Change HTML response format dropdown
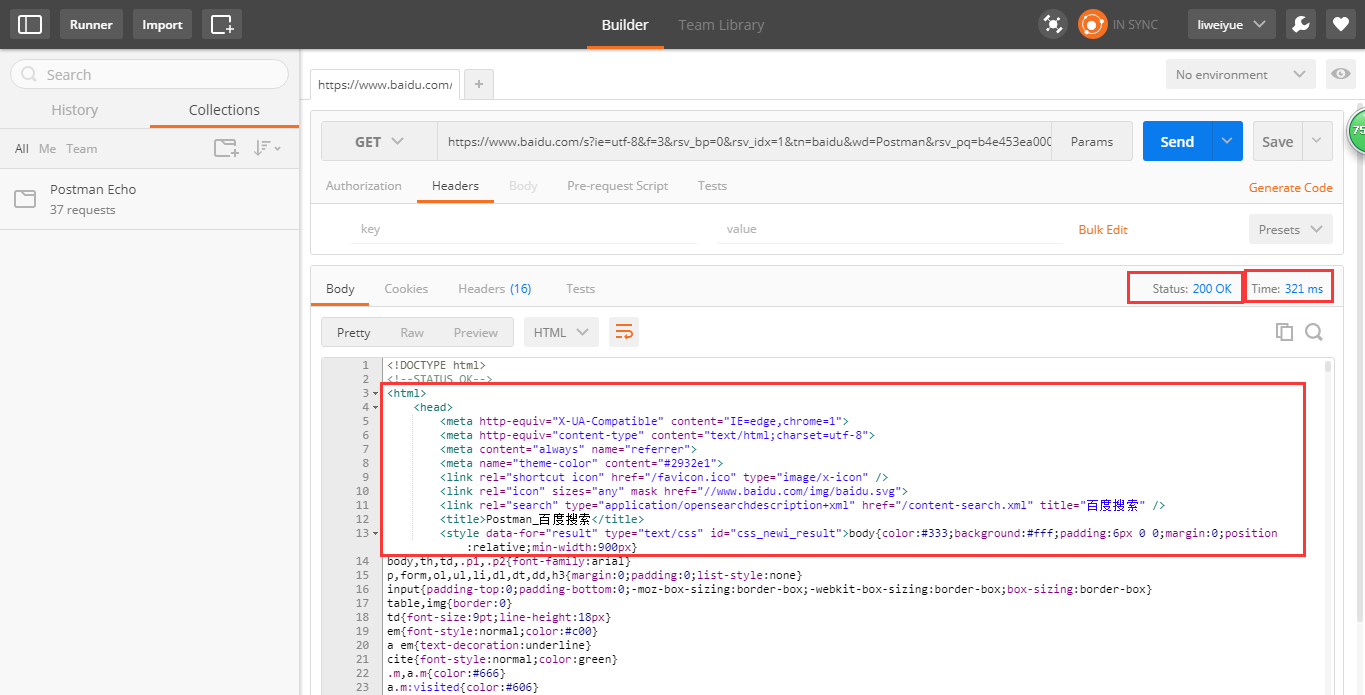The height and width of the screenshot is (695, 1365). pyautogui.click(x=560, y=332)
